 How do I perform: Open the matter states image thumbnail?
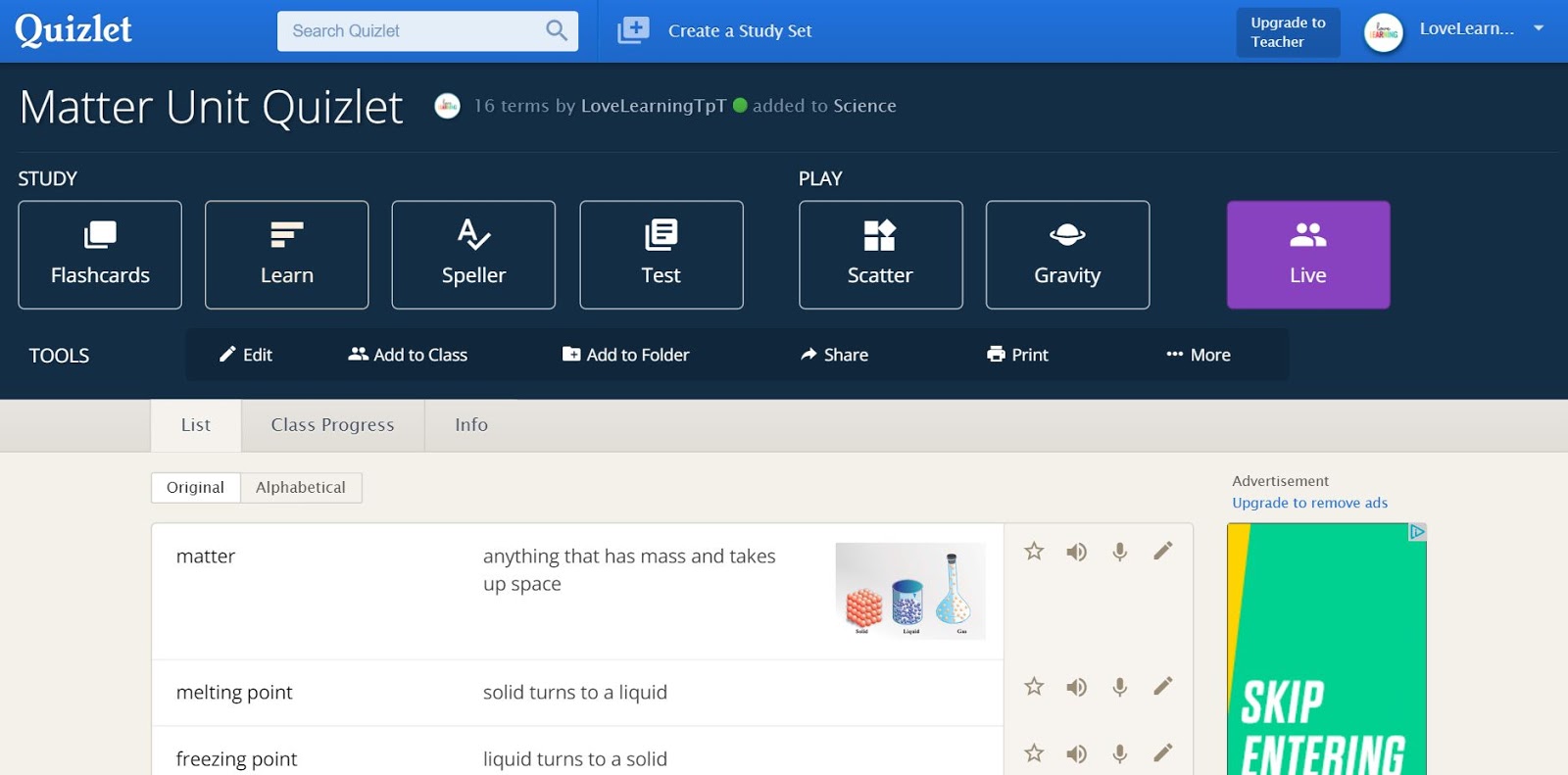[910, 590]
